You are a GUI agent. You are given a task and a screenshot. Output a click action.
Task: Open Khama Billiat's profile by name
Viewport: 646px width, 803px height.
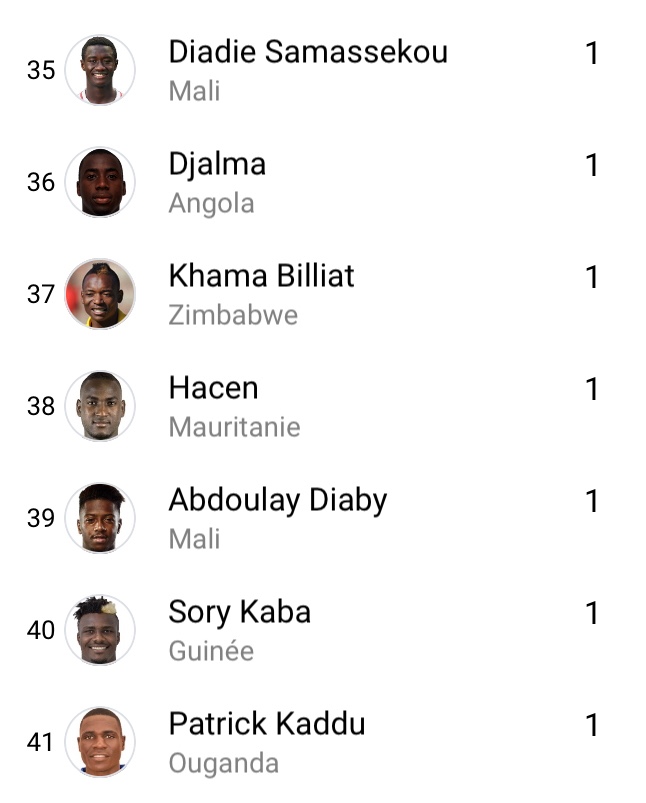[x=261, y=276]
